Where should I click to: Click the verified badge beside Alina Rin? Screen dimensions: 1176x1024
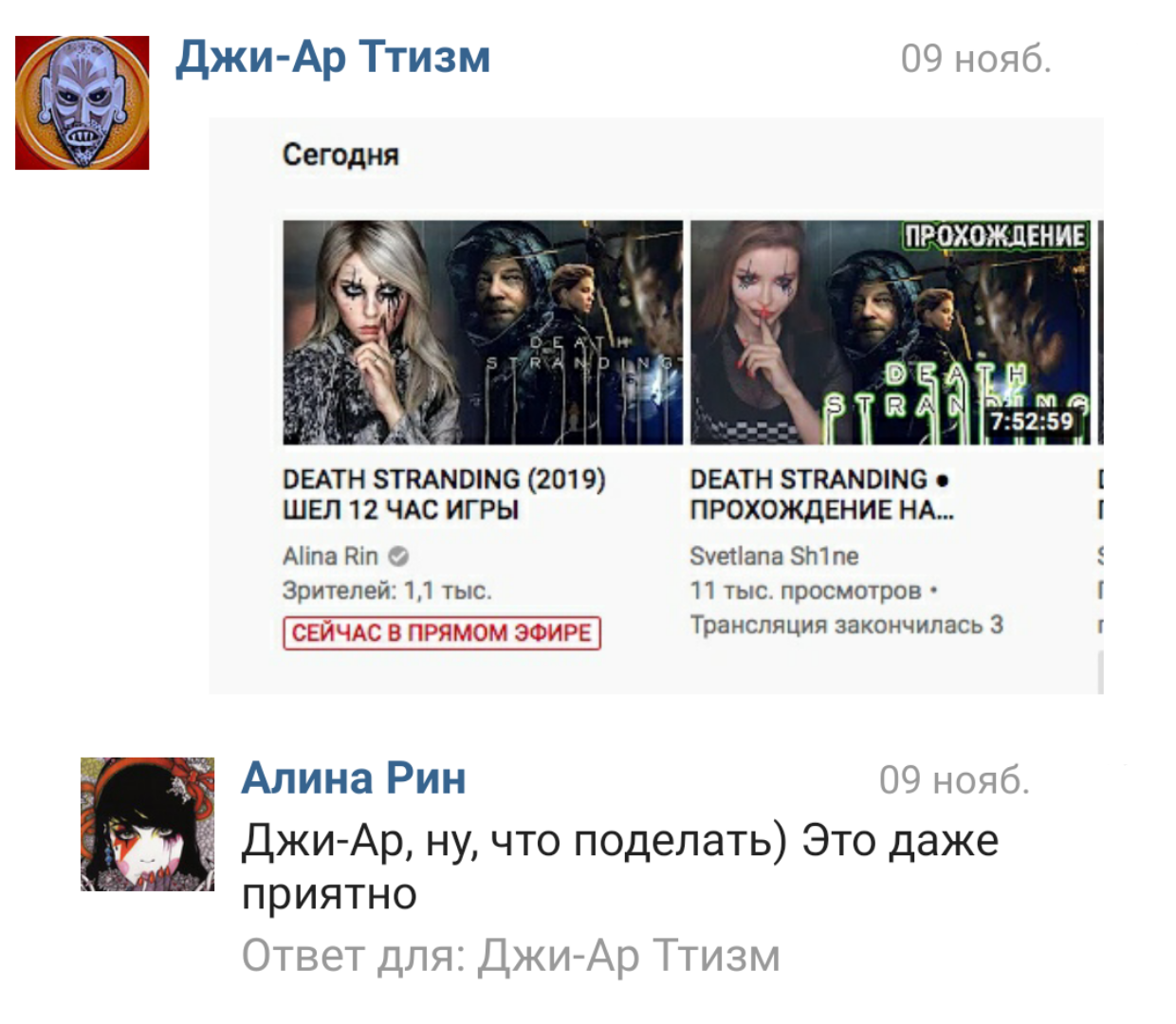398,557
